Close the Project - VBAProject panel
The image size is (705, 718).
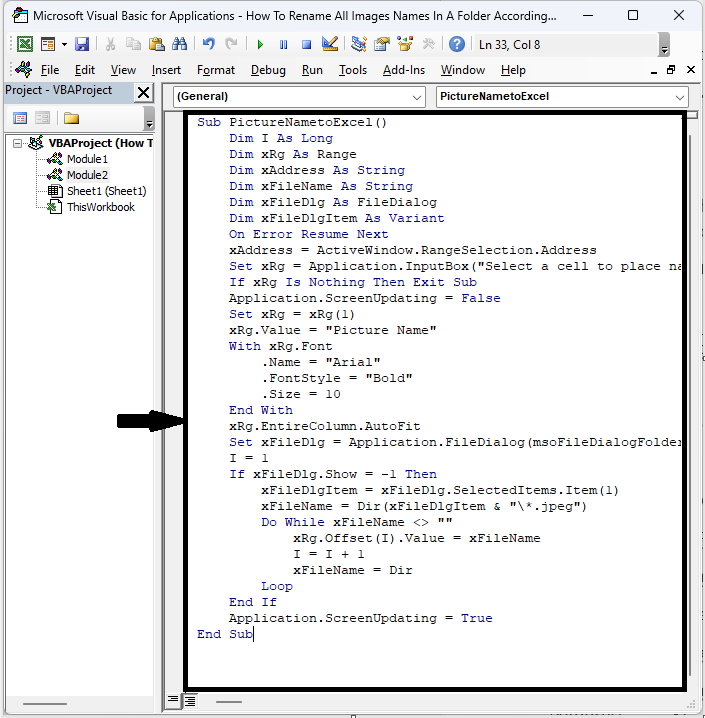tap(143, 92)
